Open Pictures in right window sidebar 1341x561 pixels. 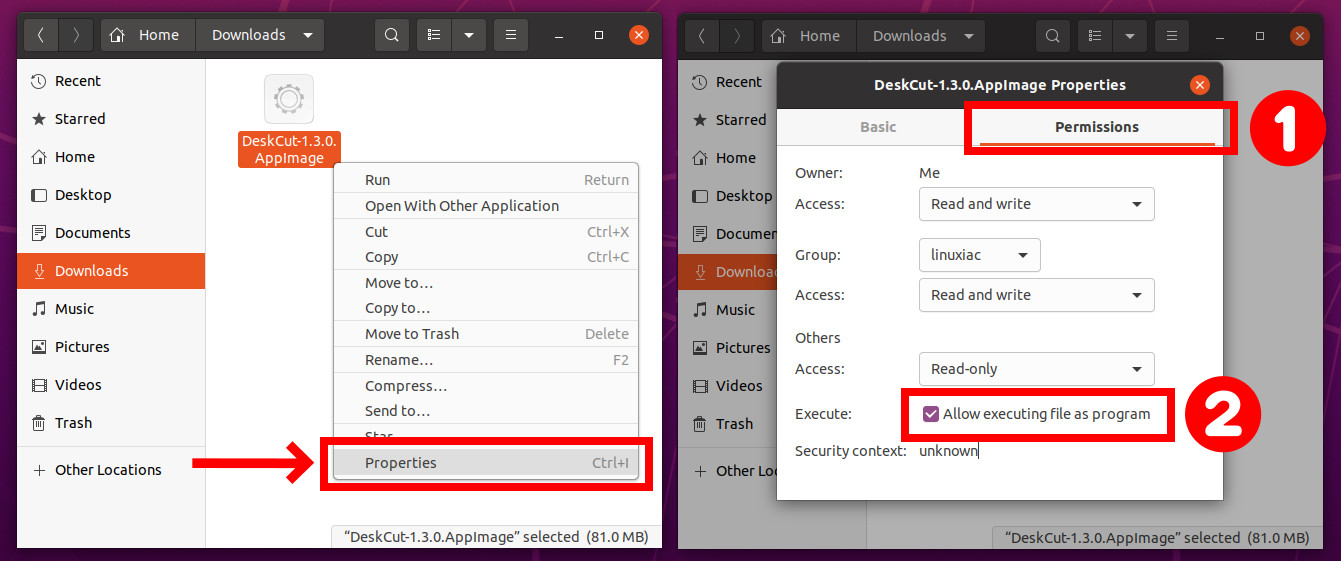pyautogui.click(x=728, y=348)
